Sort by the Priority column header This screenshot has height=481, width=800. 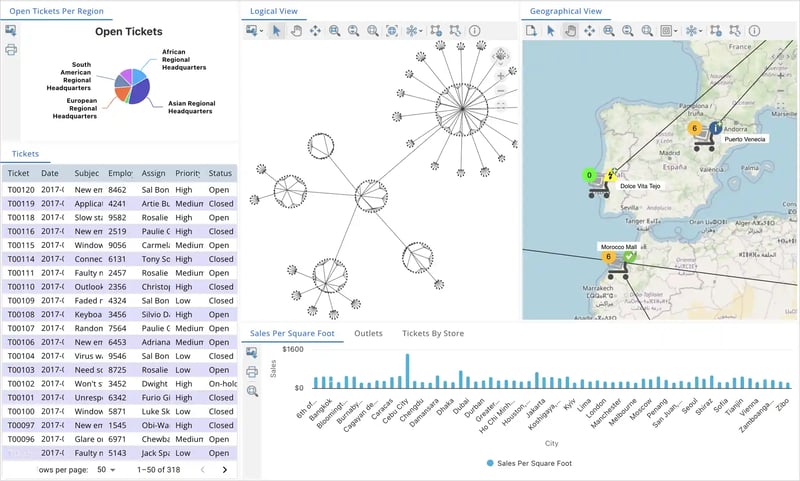click(x=188, y=173)
